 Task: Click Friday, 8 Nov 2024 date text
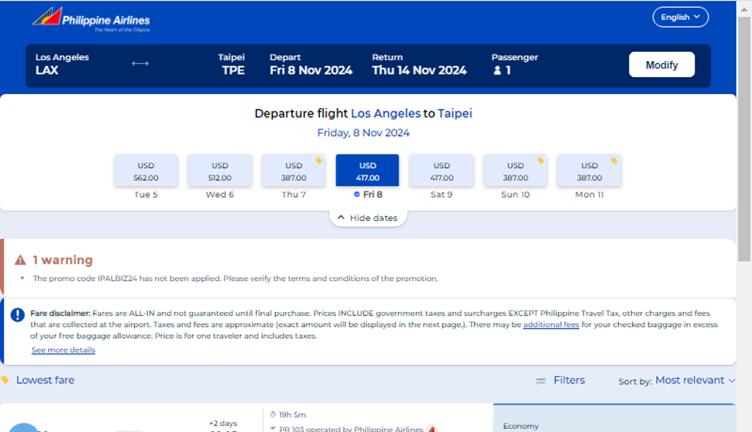(x=363, y=133)
